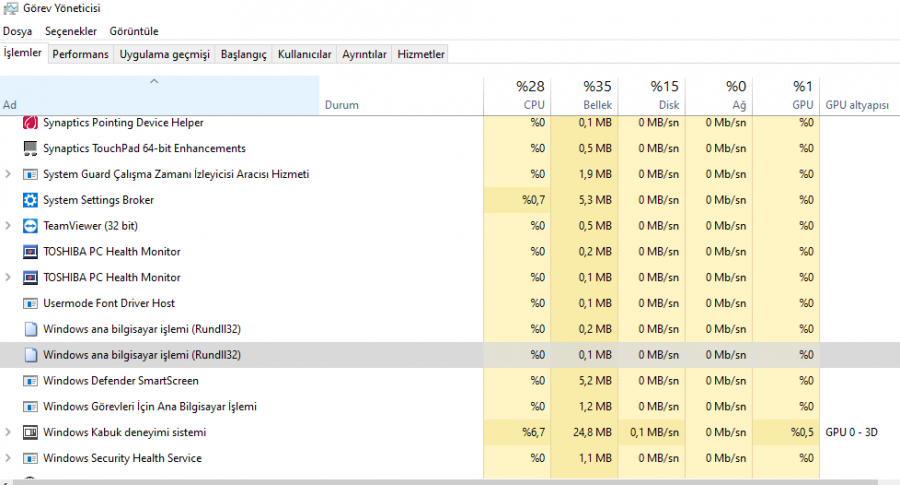The height and width of the screenshot is (485, 900).
Task: Click the Rundll32 icon in the 0,2 MB row
Action: coord(30,329)
